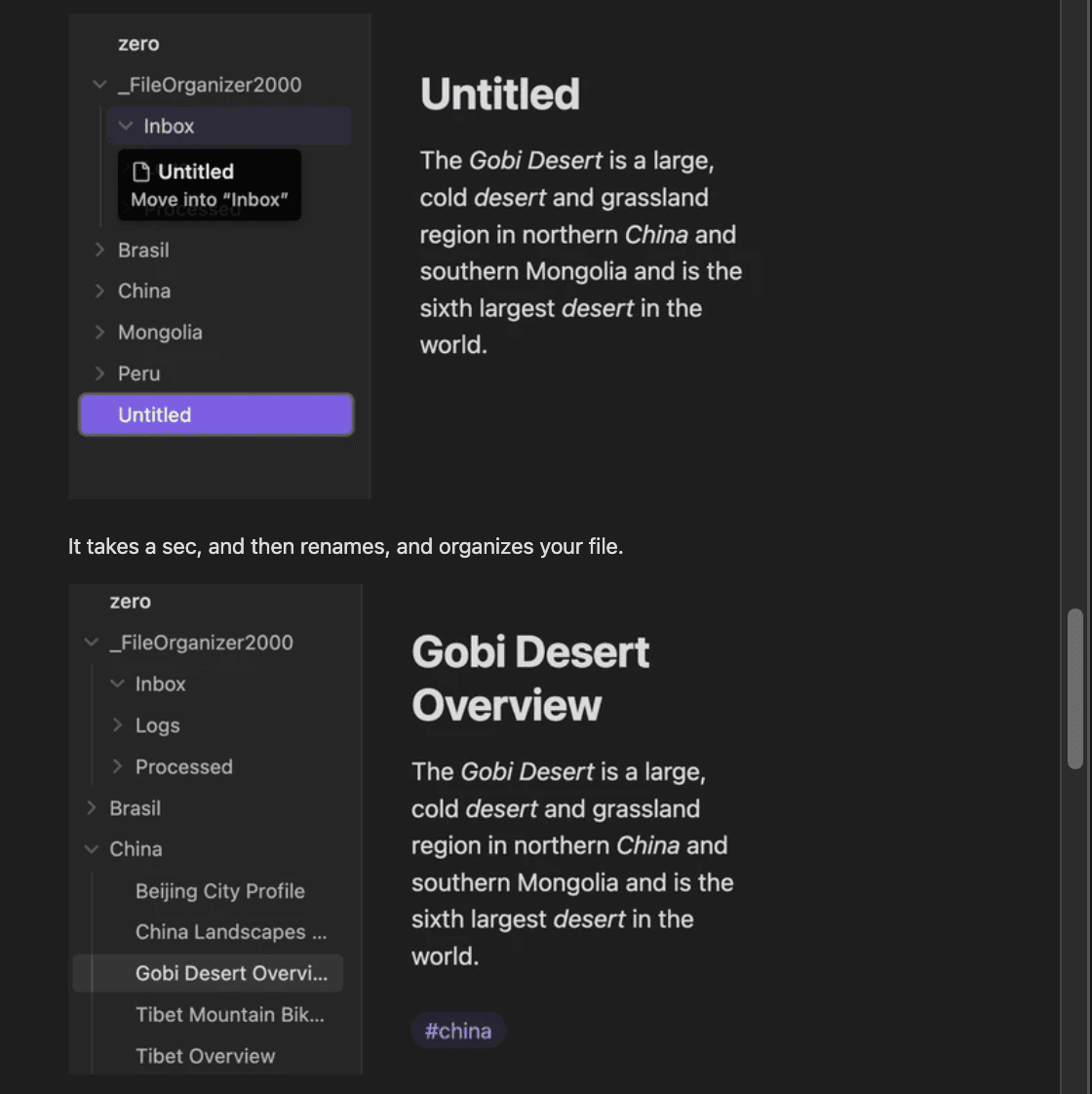Expand the Peru folder
Image resolution: width=1092 pixels, height=1094 pixels.
(98, 373)
